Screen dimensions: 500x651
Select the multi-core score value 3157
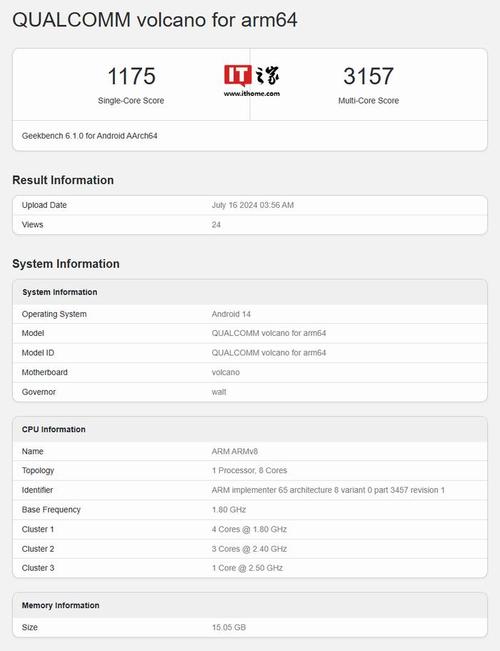tap(368, 76)
